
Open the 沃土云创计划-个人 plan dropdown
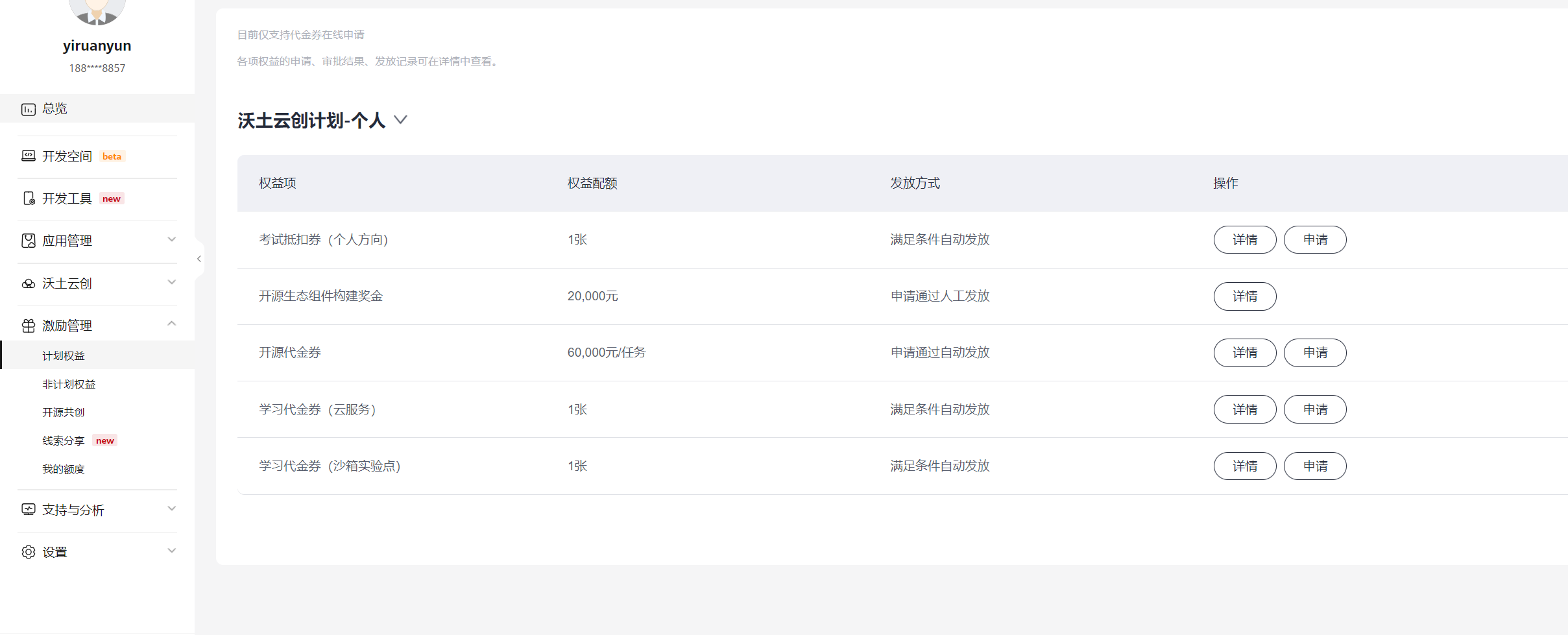[401, 120]
